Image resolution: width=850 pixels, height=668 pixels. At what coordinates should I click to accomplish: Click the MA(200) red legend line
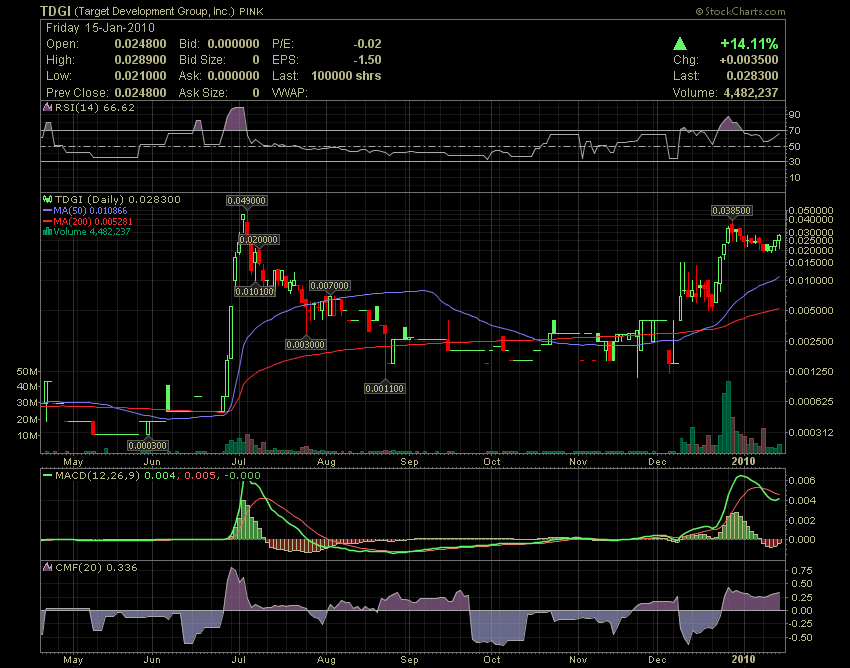(48, 221)
